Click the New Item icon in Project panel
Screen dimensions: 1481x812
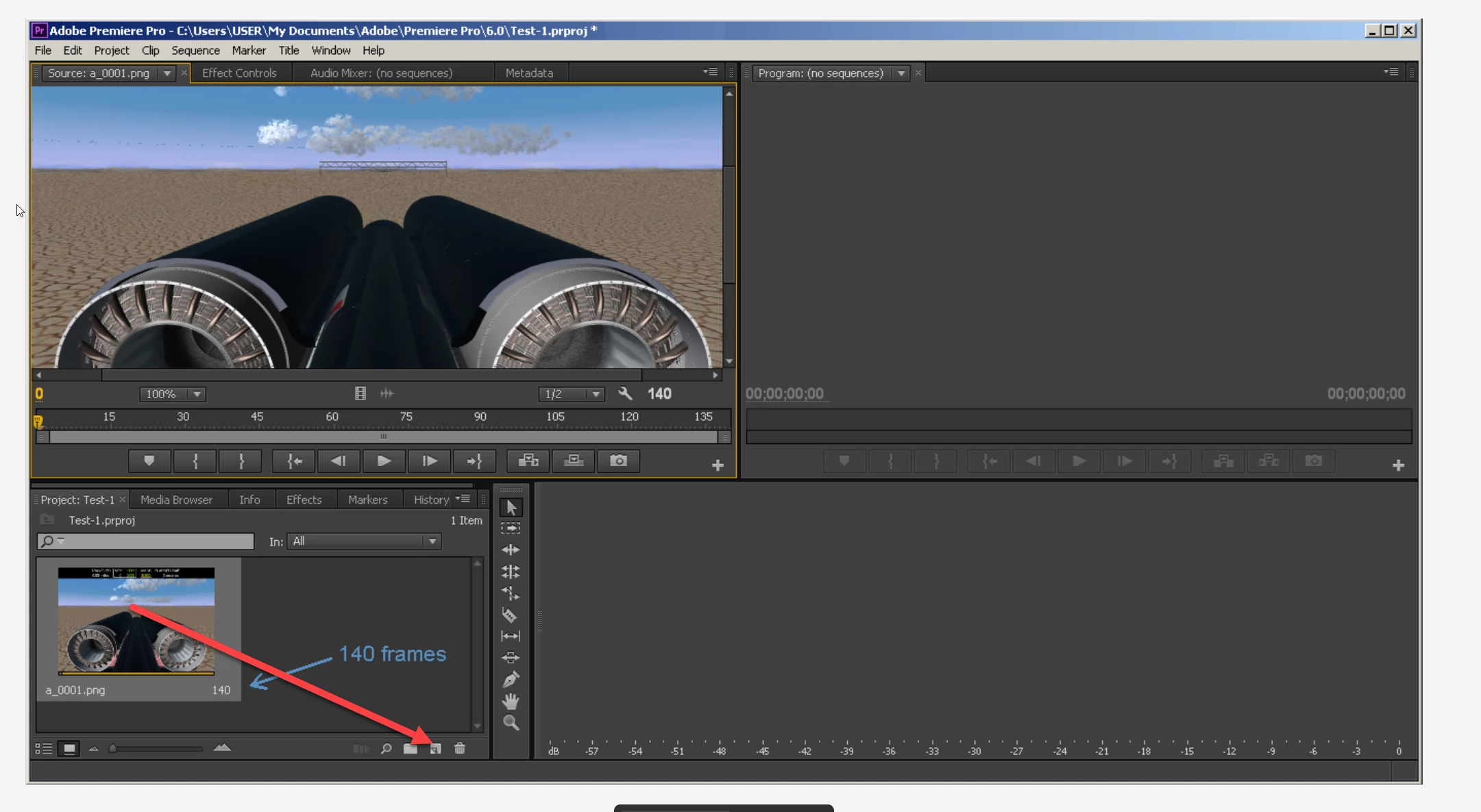coord(435,749)
